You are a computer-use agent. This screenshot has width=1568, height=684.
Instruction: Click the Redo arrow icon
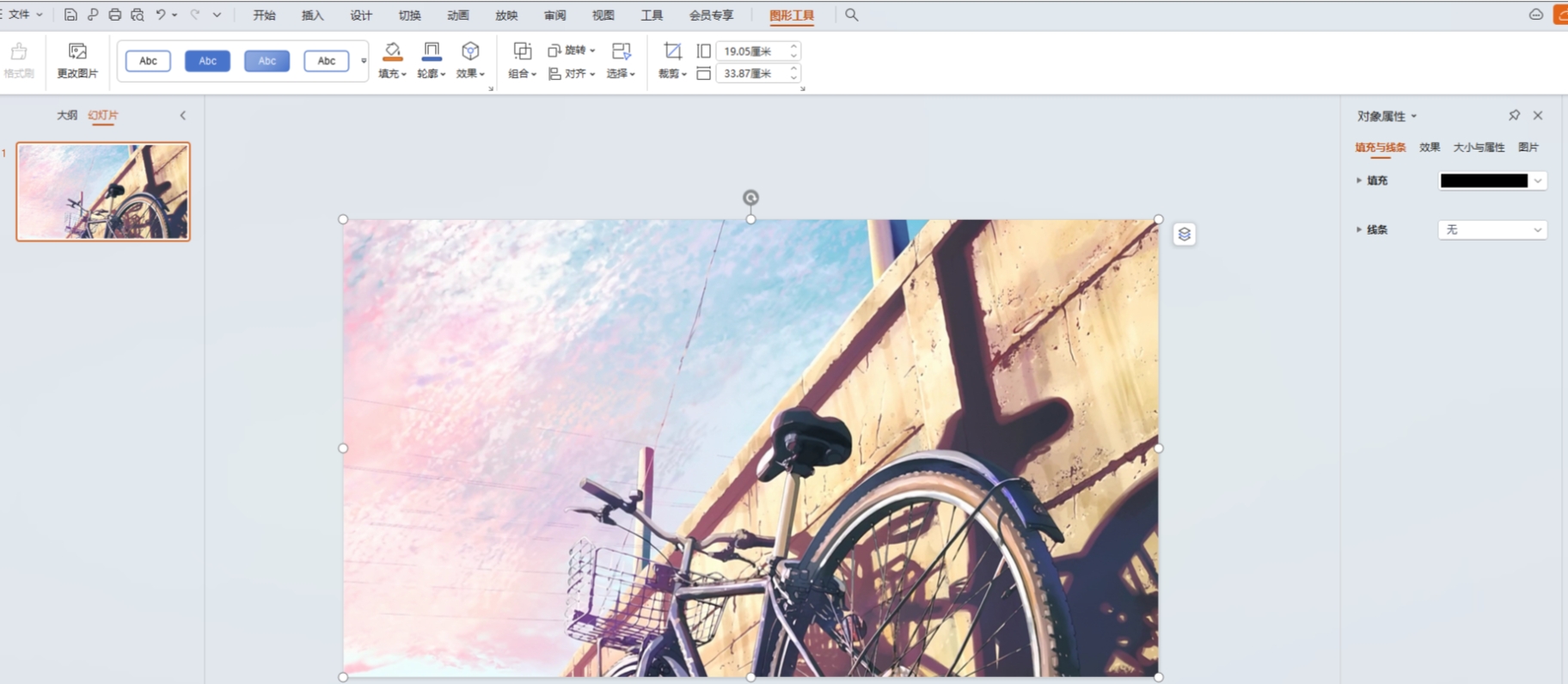[x=195, y=15]
